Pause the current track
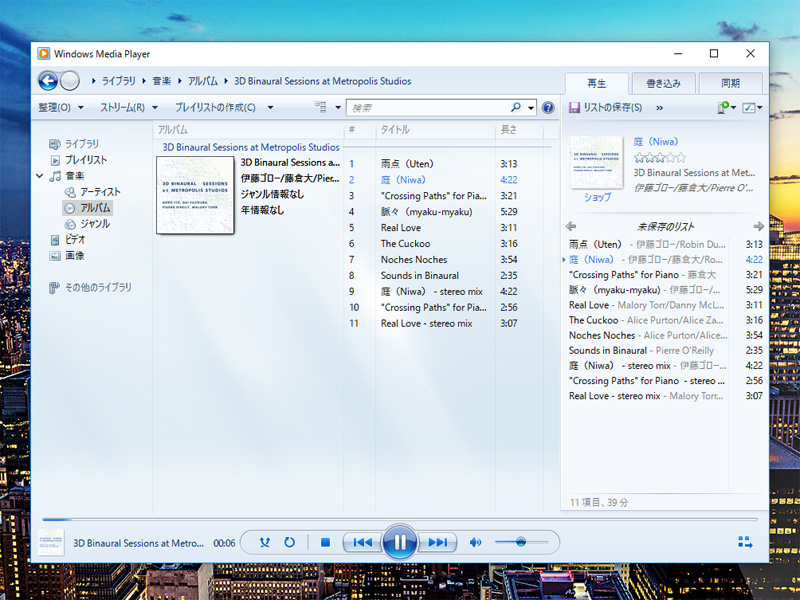Image resolution: width=800 pixels, height=600 pixels. tap(399, 542)
